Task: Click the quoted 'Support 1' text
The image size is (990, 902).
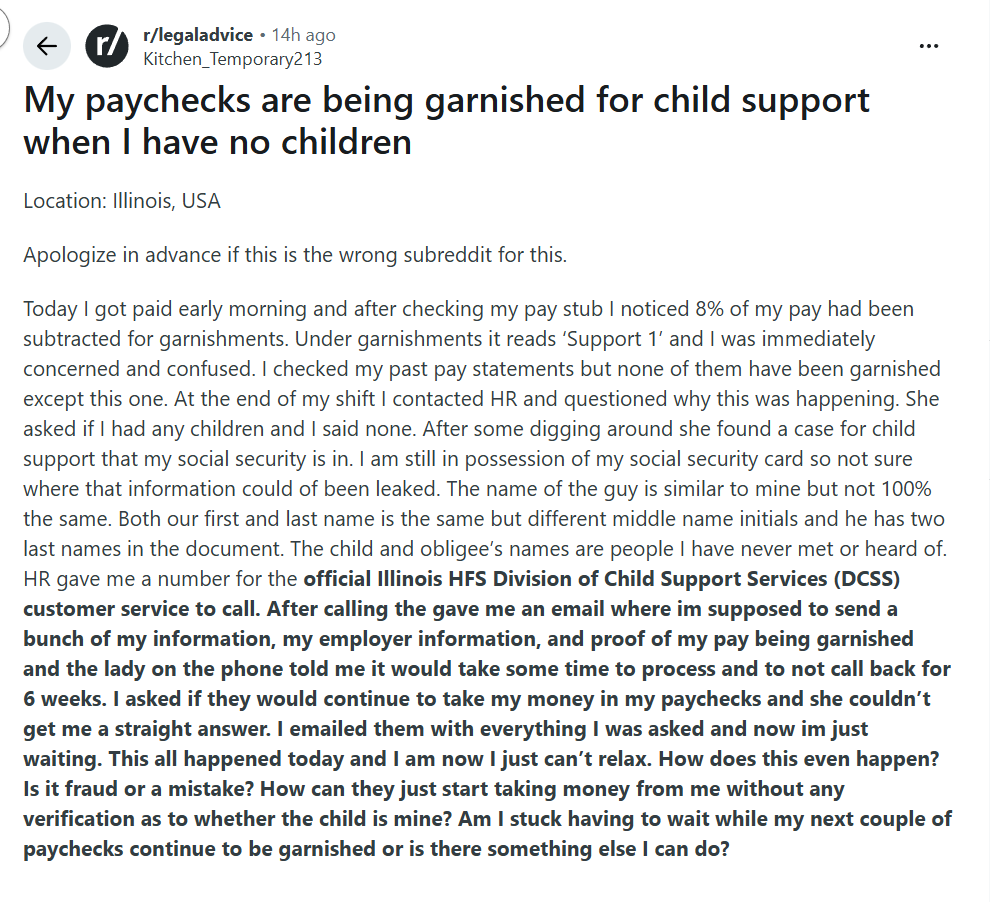Action: point(612,339)
